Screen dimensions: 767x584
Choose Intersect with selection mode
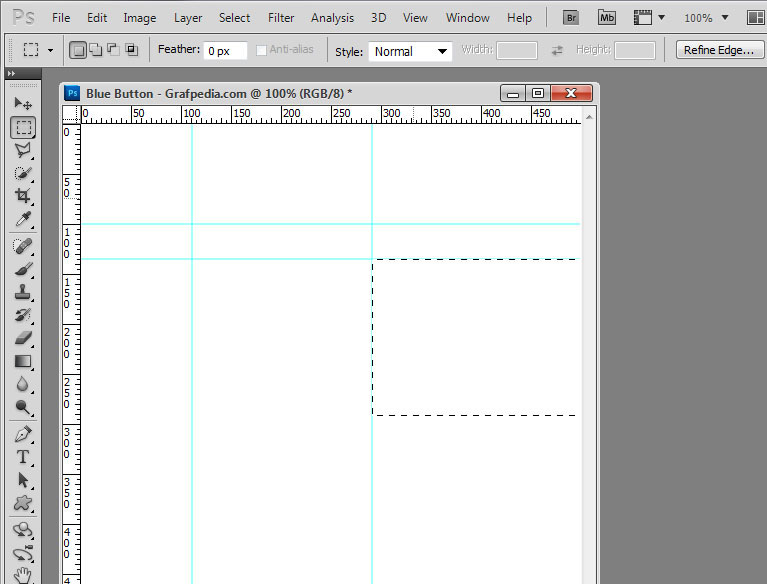(x=132, y=49)
